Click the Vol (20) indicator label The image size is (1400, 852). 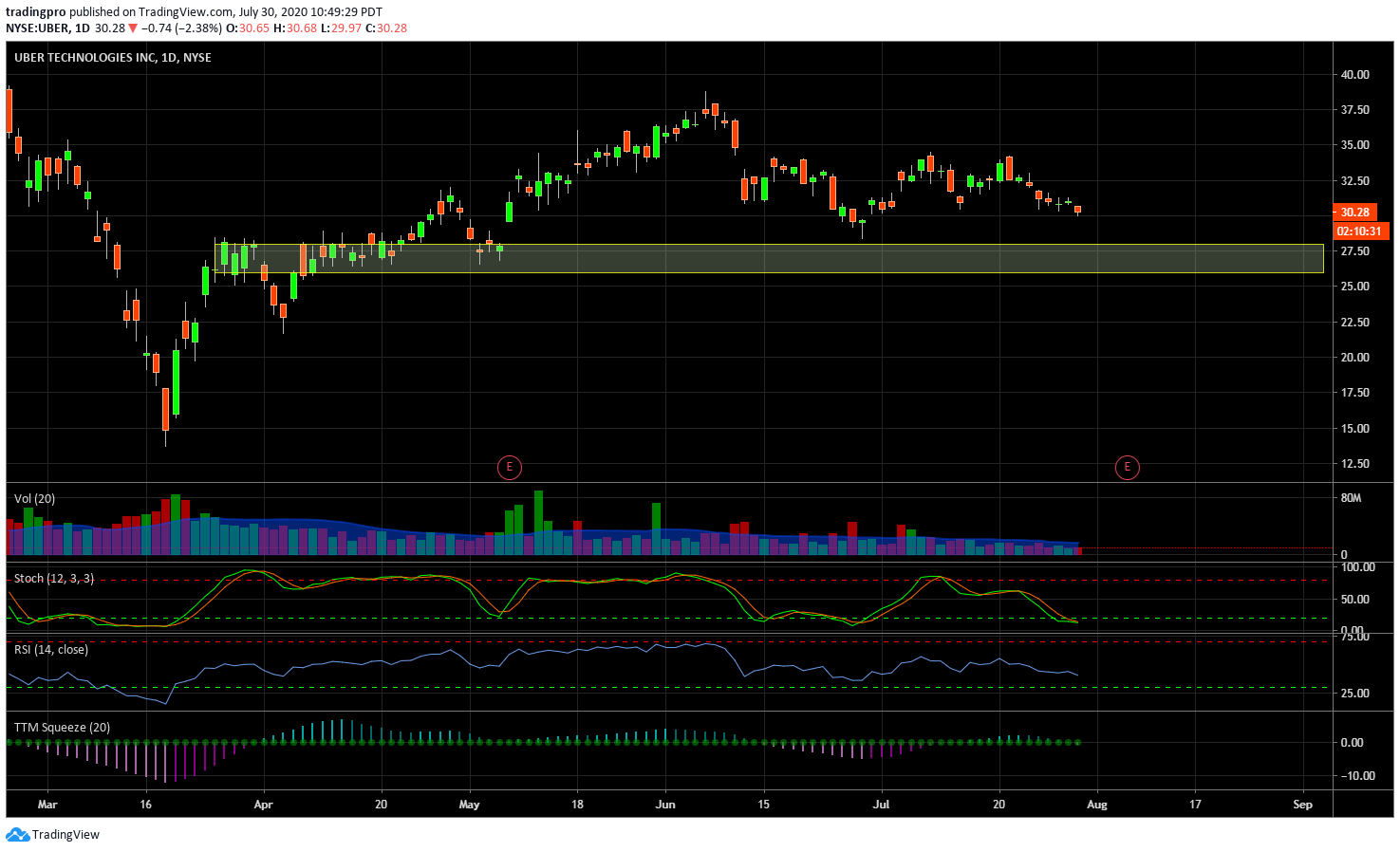click(x=35, y=499)
